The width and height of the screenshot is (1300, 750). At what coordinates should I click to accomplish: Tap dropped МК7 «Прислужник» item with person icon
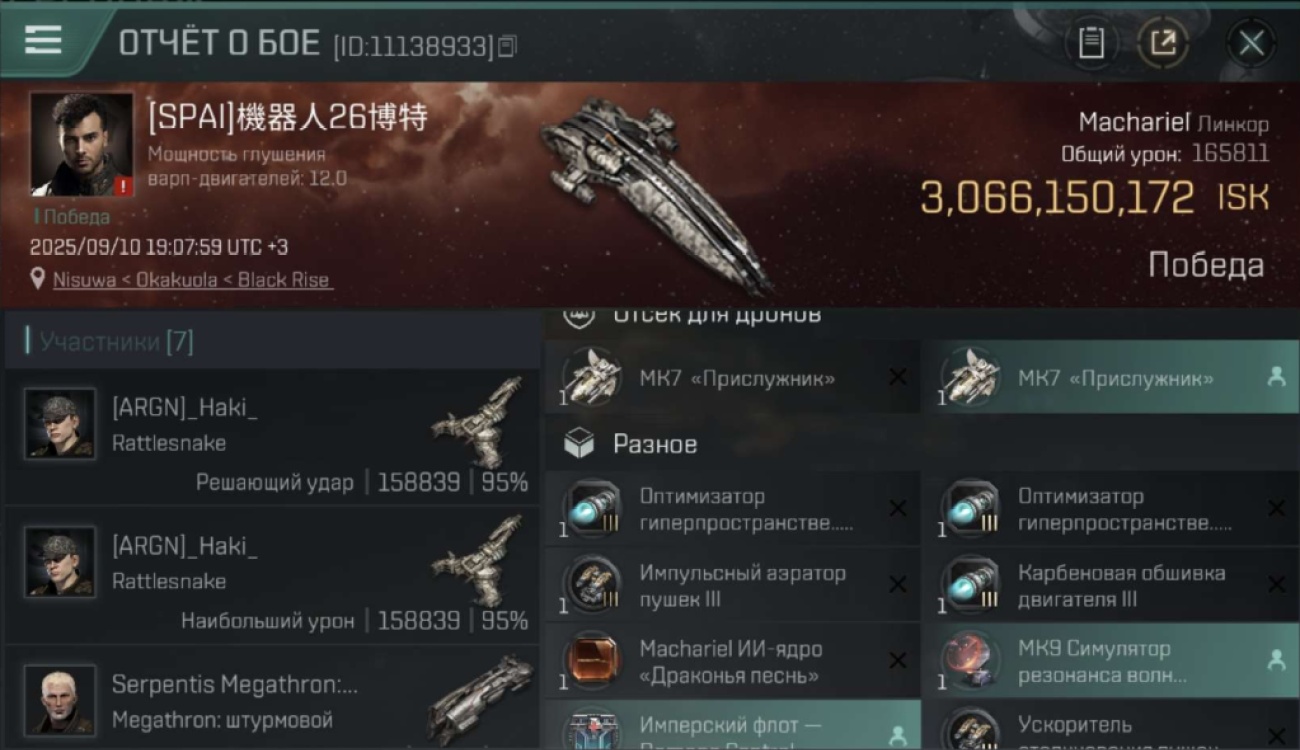tap(1110, 377)
